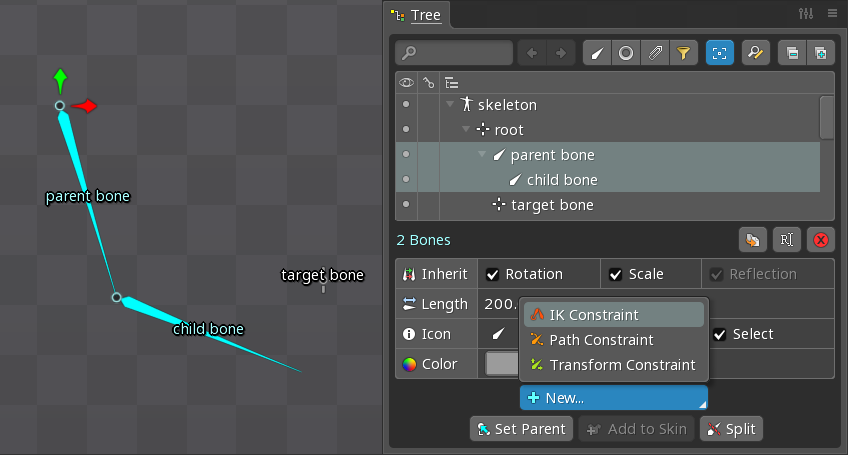Click the find and replace icon
The height and width of the screenshot is (455, 848).
[755, 53]
